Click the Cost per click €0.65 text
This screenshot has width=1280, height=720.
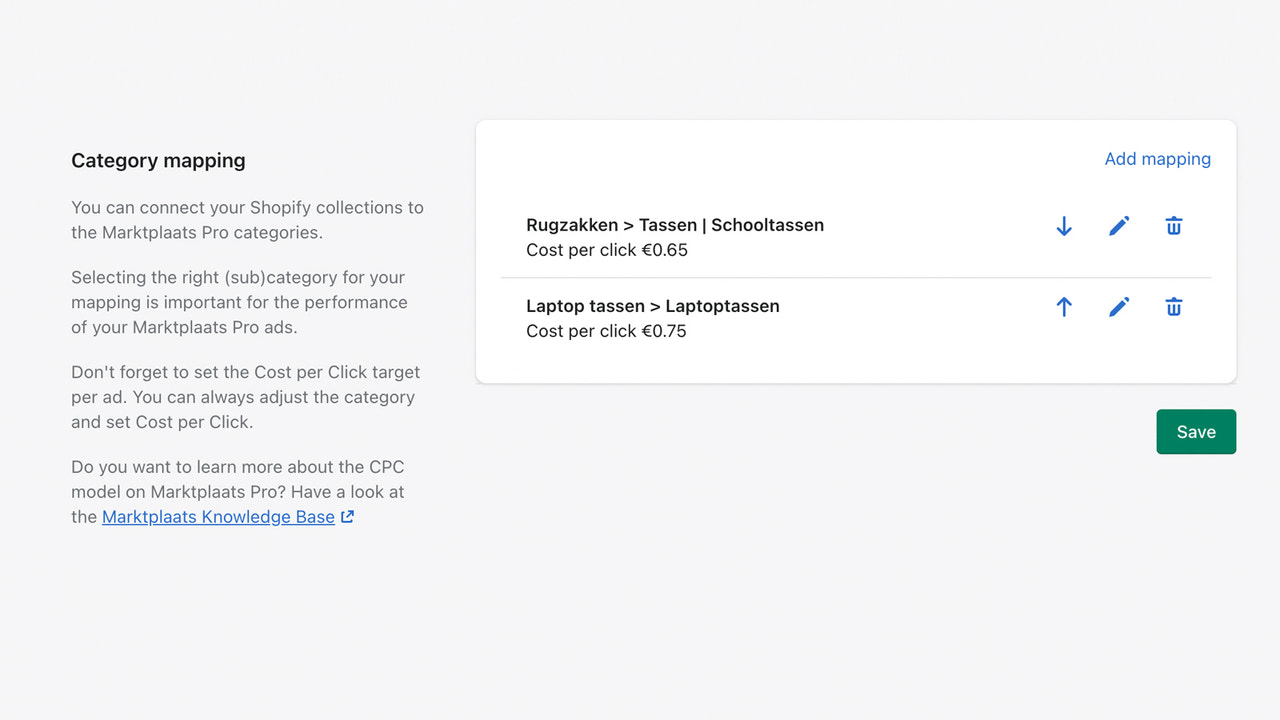(606, 250)
